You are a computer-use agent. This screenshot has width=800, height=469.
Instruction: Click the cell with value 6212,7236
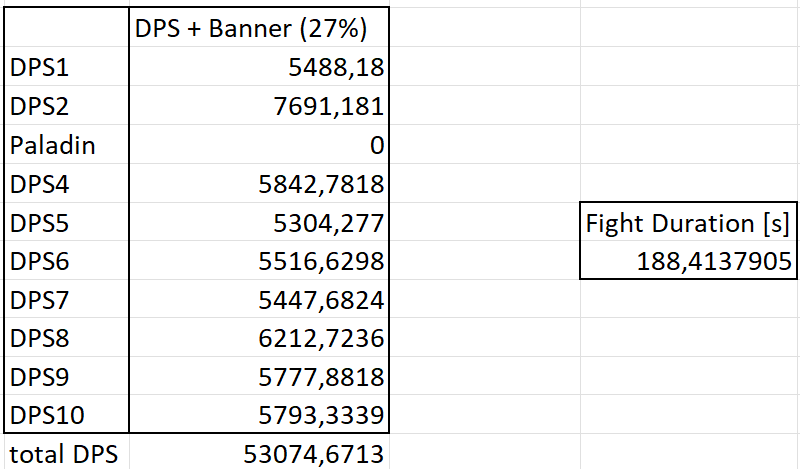[258, 338]
